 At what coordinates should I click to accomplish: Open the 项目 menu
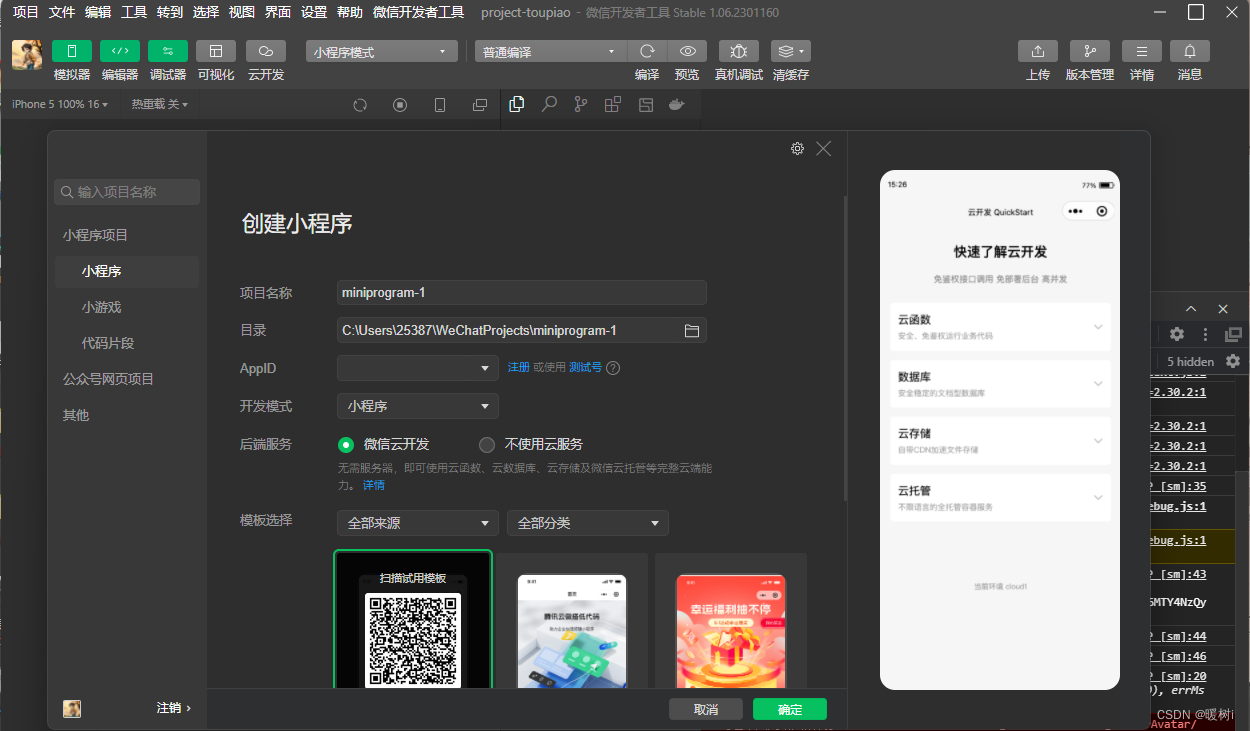(x=26, y=12)
